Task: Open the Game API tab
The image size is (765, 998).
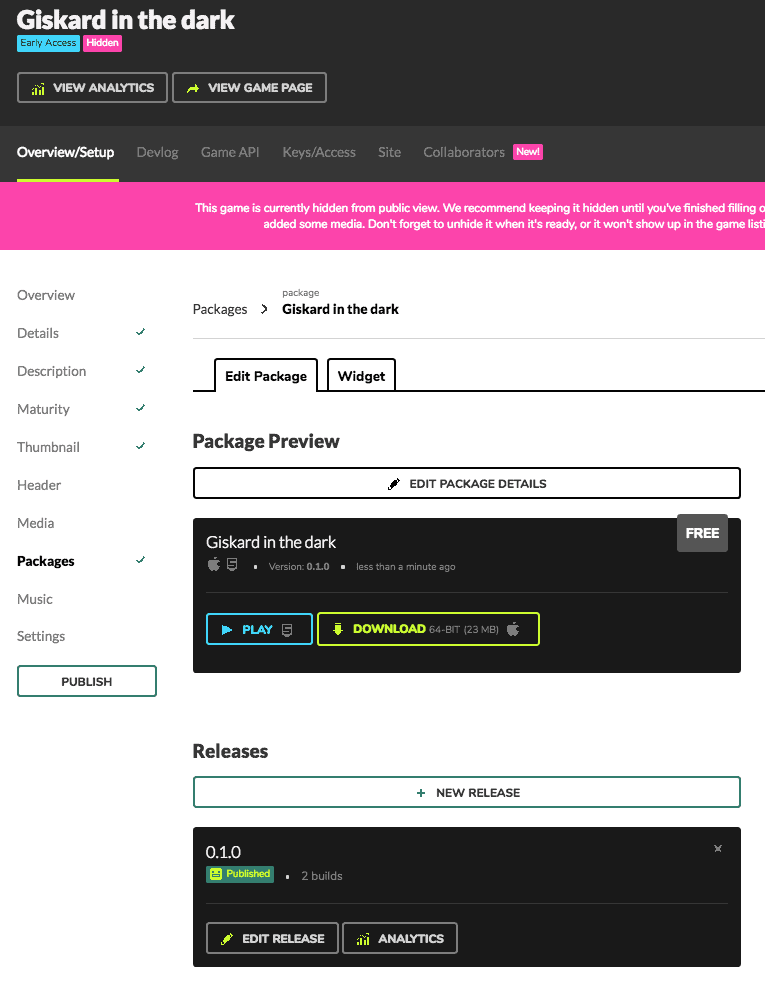Action: 230,152
